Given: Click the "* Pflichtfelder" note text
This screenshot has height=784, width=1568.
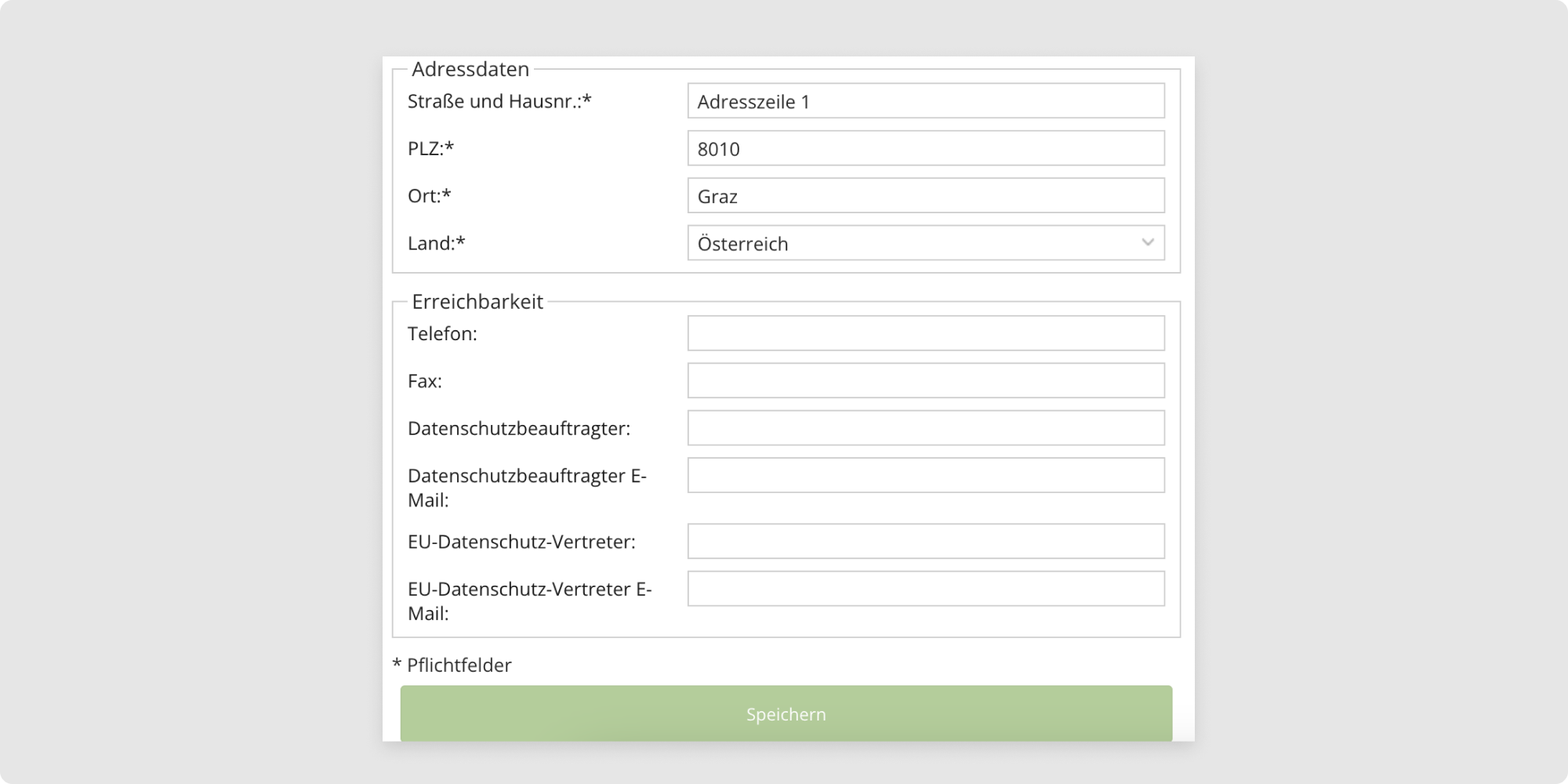Looking at the screenshot, I should tap(452, 665).
